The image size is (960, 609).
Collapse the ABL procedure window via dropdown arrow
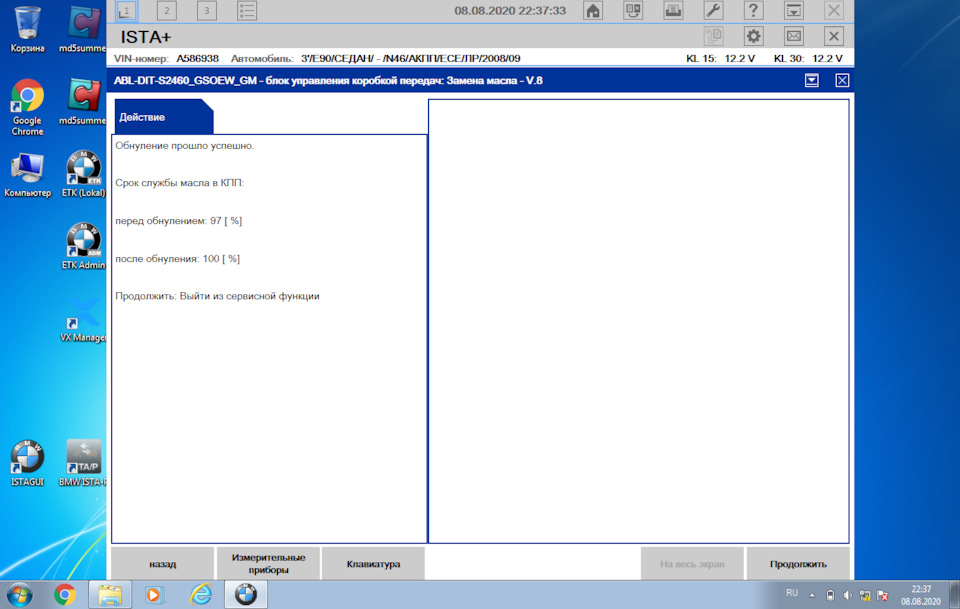click(x=812, y=80)
